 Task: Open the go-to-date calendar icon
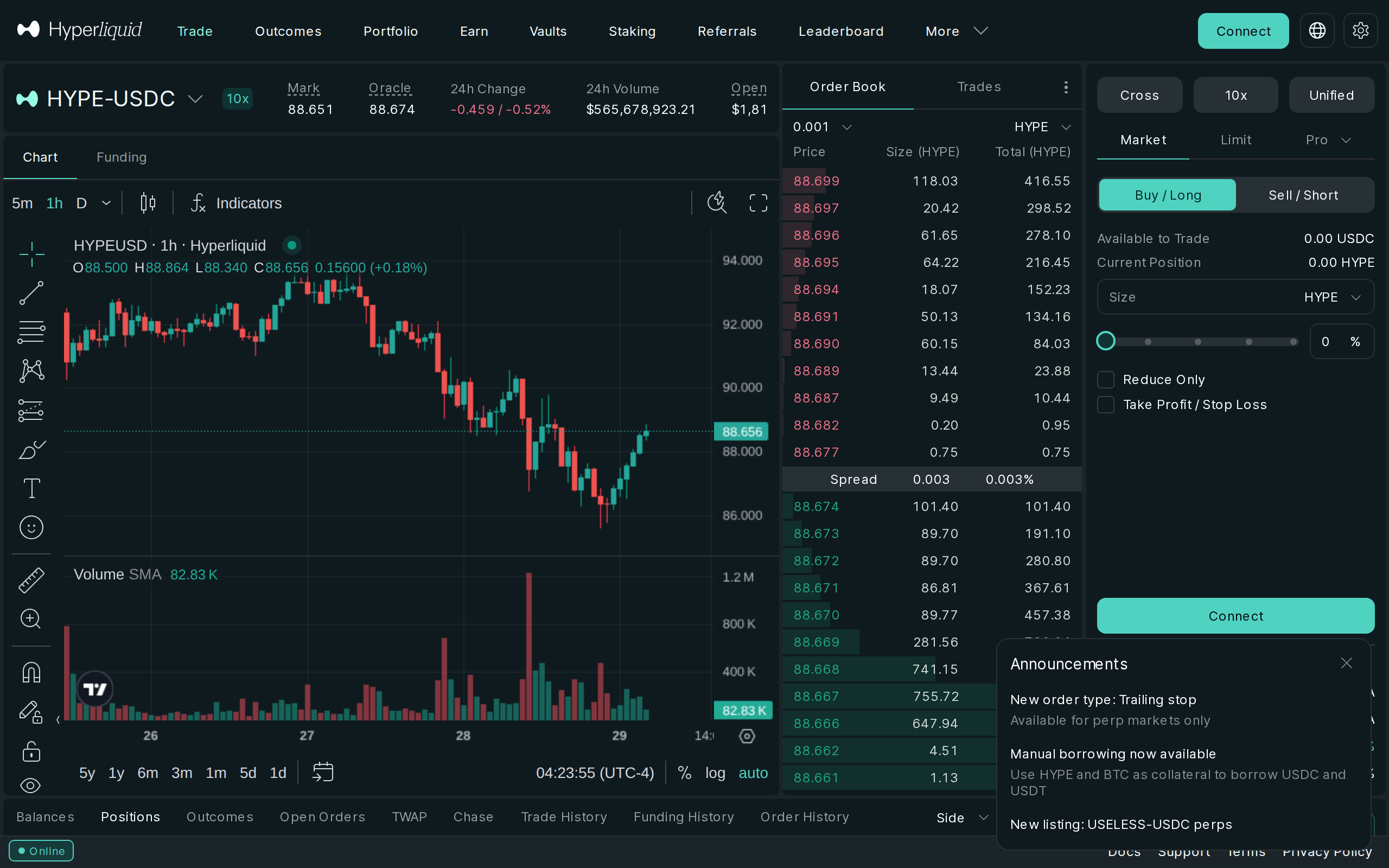(323, 772)
